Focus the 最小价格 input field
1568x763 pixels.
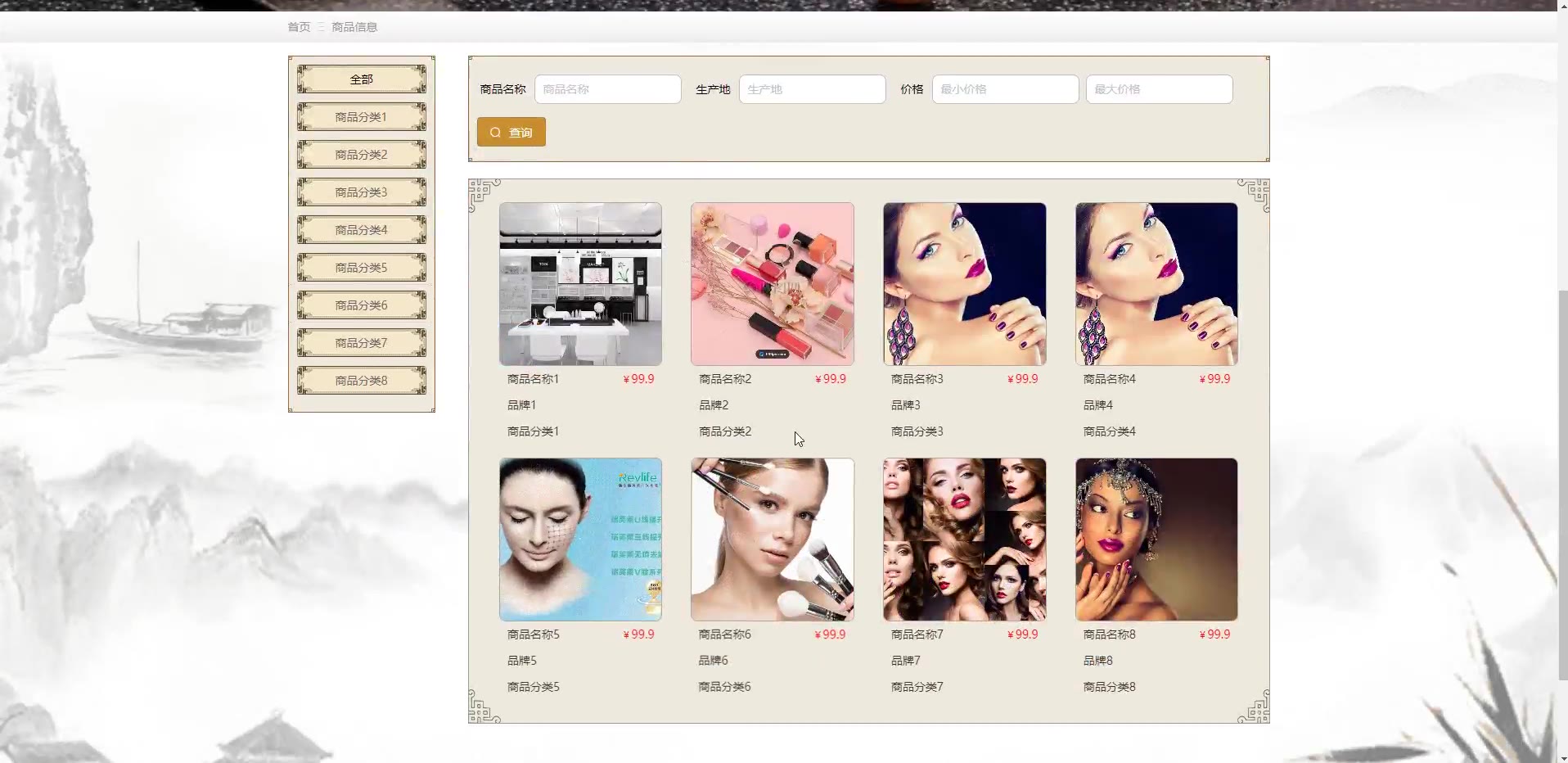pos(1006,89)
